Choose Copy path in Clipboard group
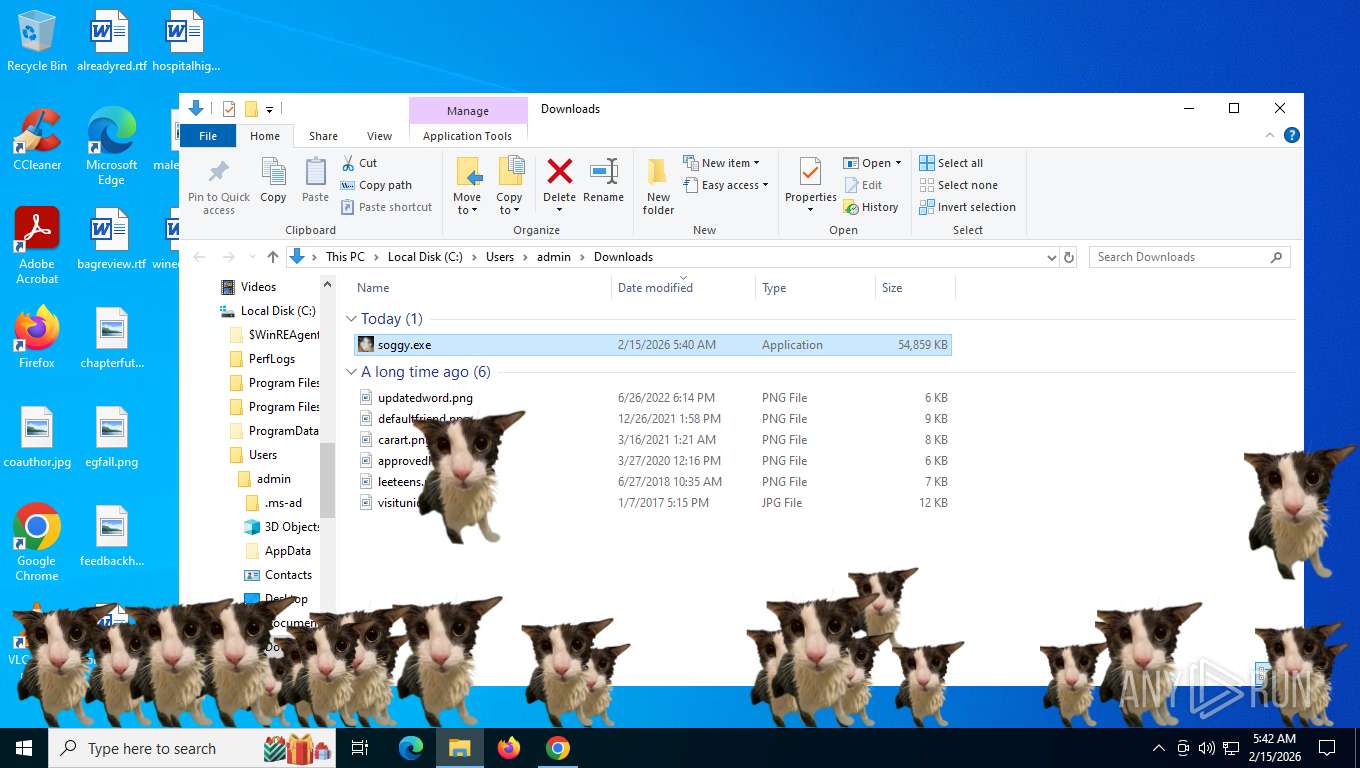This screenshot has width=1360, height=768. click(x=376, y=185)
